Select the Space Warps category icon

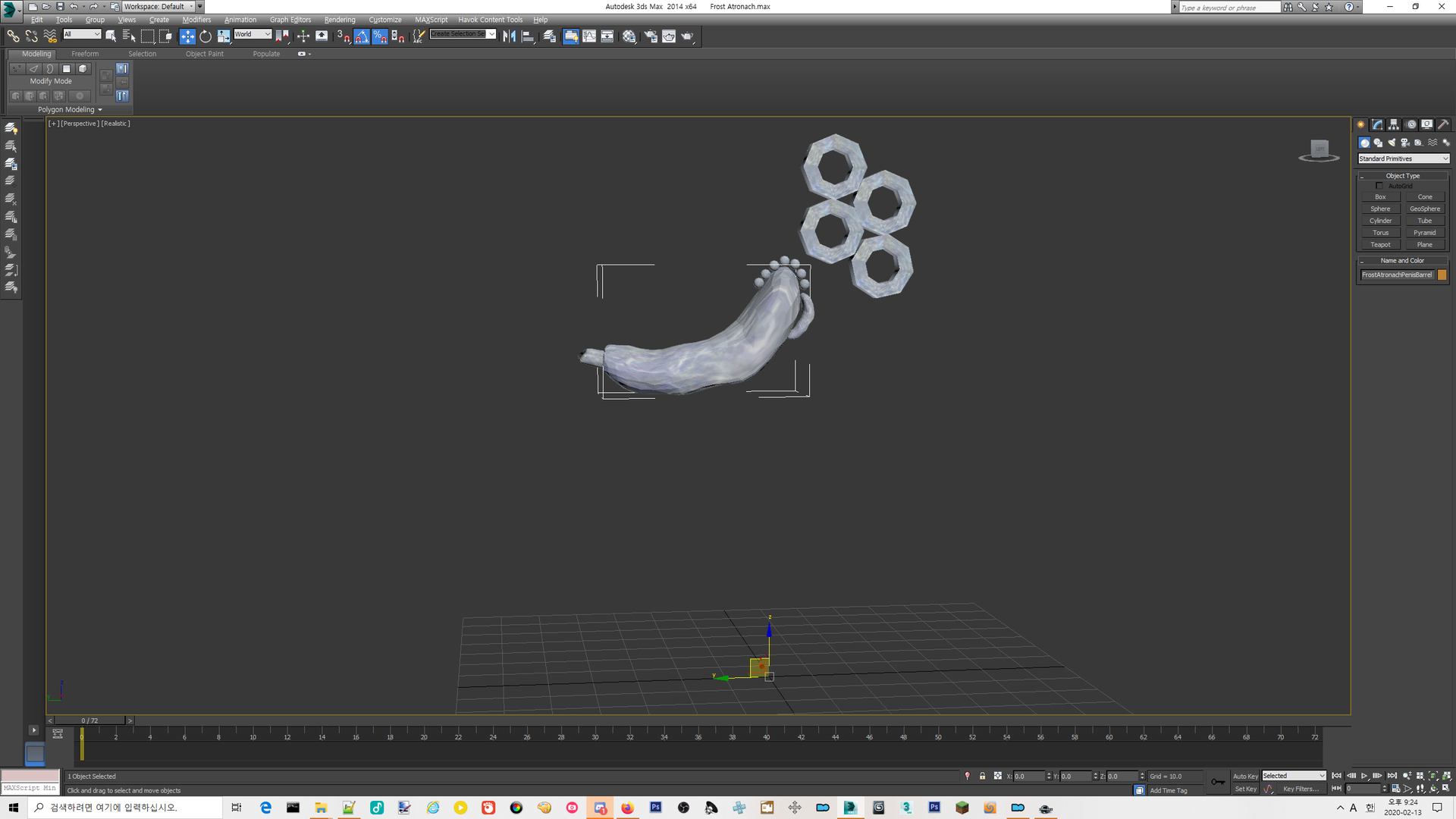[x=1432, y=143]
